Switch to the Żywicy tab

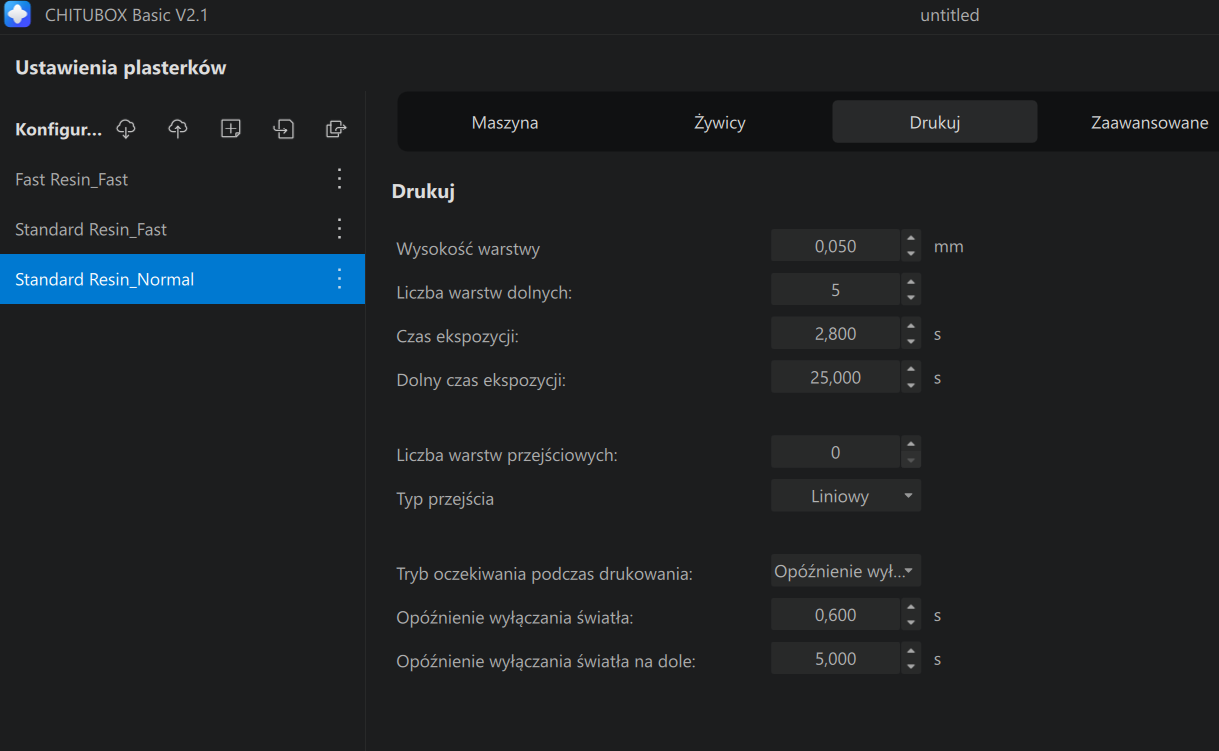720,123
